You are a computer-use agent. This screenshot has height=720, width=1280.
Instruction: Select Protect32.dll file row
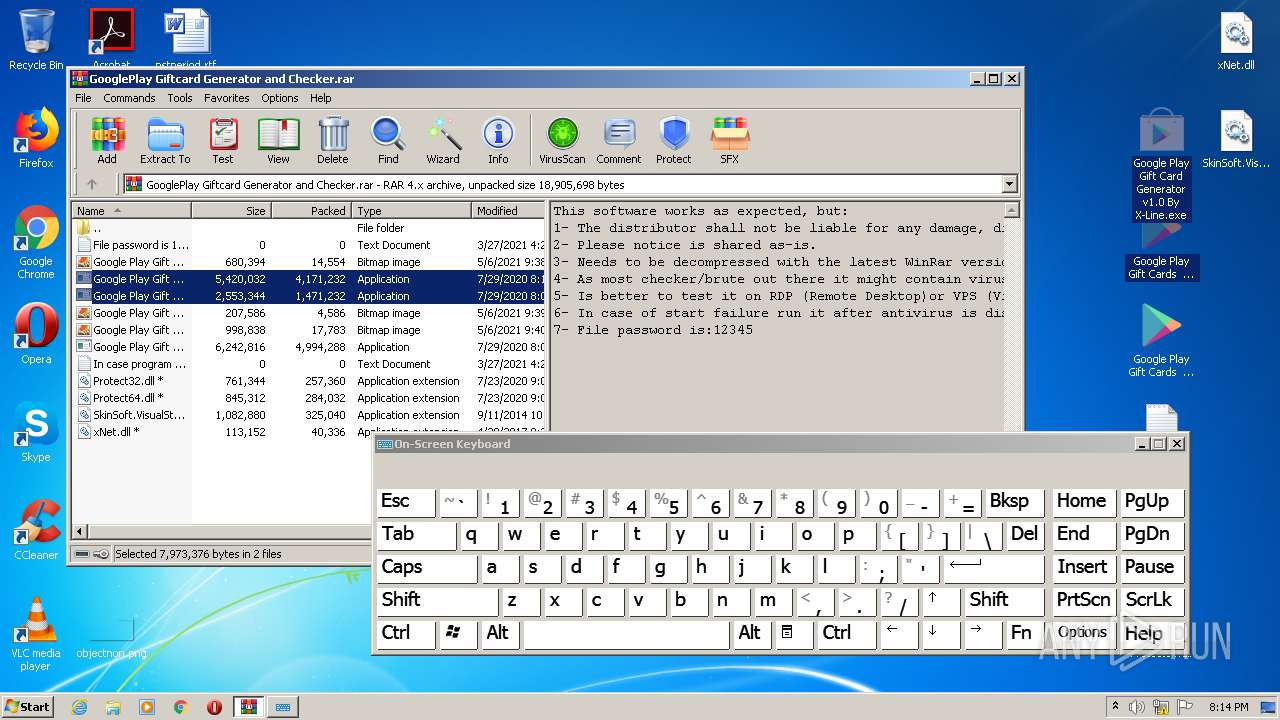click(310, 381)
